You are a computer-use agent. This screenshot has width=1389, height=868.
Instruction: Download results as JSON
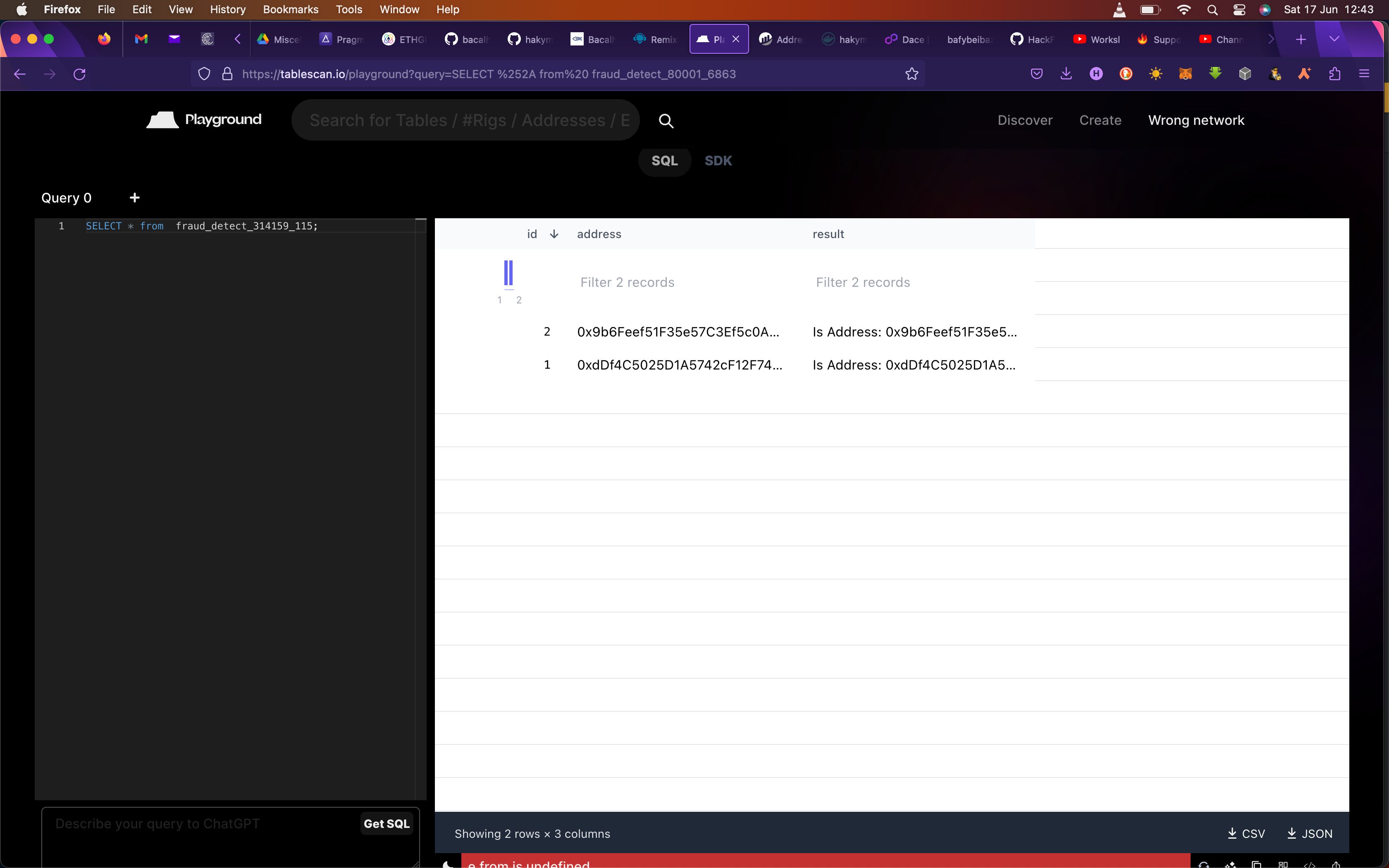pyautogui.click(x=1309, y=834)
